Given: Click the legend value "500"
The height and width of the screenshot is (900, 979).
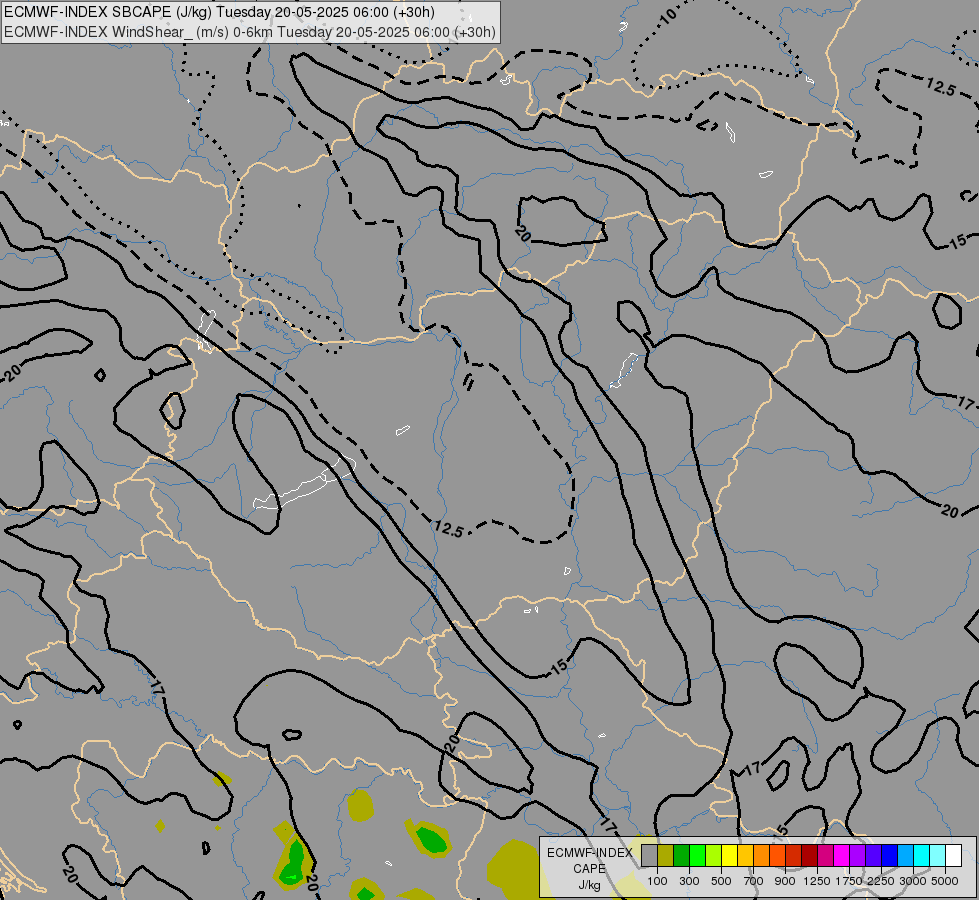Looking at the screenshot, I should pos(721,881).
